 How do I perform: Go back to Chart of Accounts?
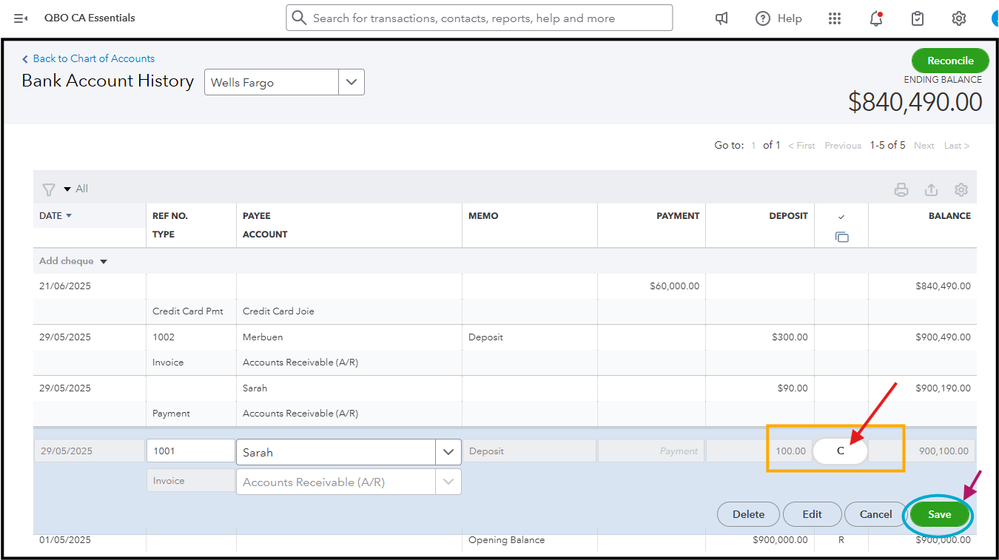93,59
